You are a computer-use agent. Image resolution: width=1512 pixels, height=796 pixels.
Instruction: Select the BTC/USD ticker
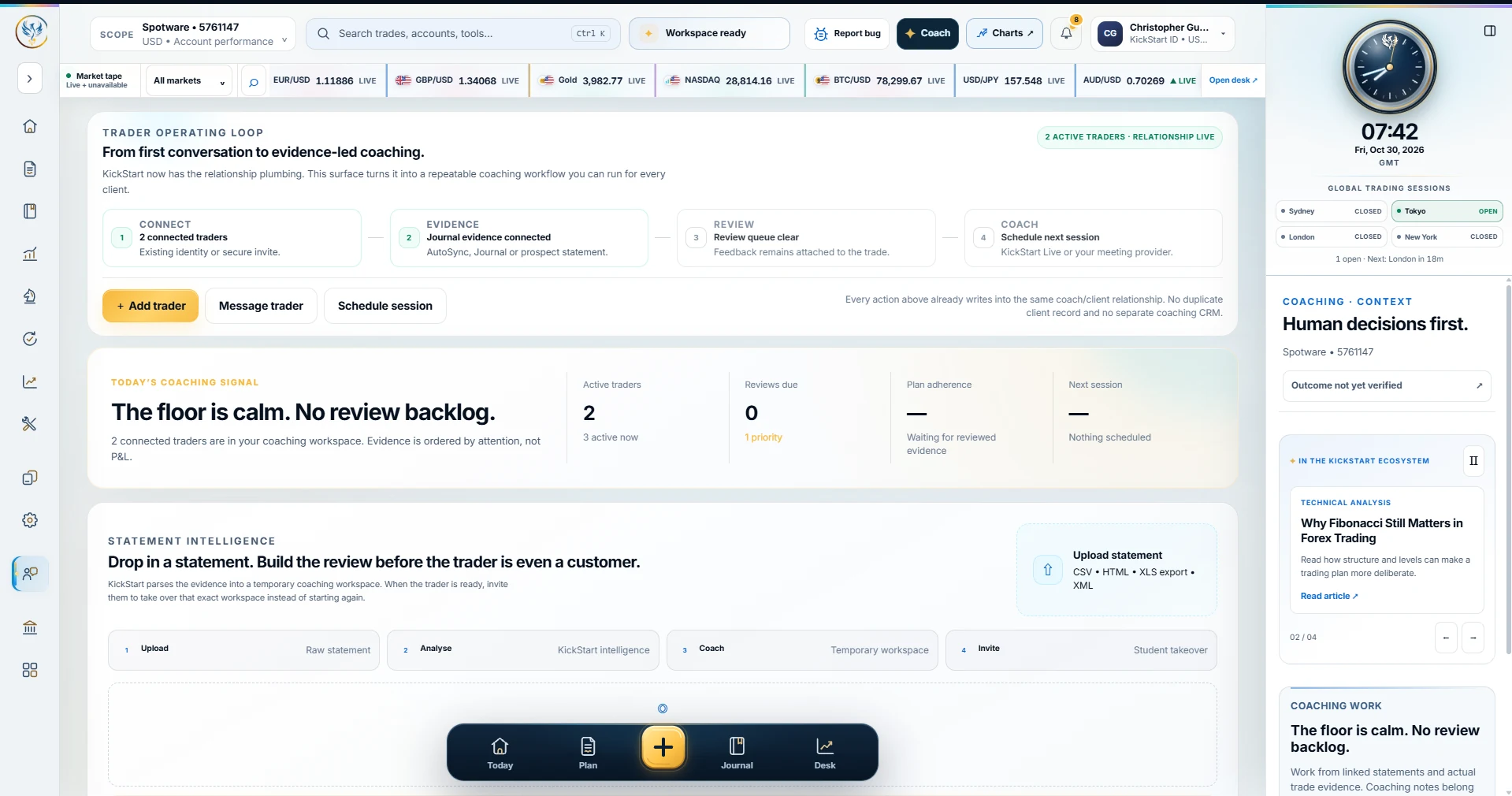880,80
